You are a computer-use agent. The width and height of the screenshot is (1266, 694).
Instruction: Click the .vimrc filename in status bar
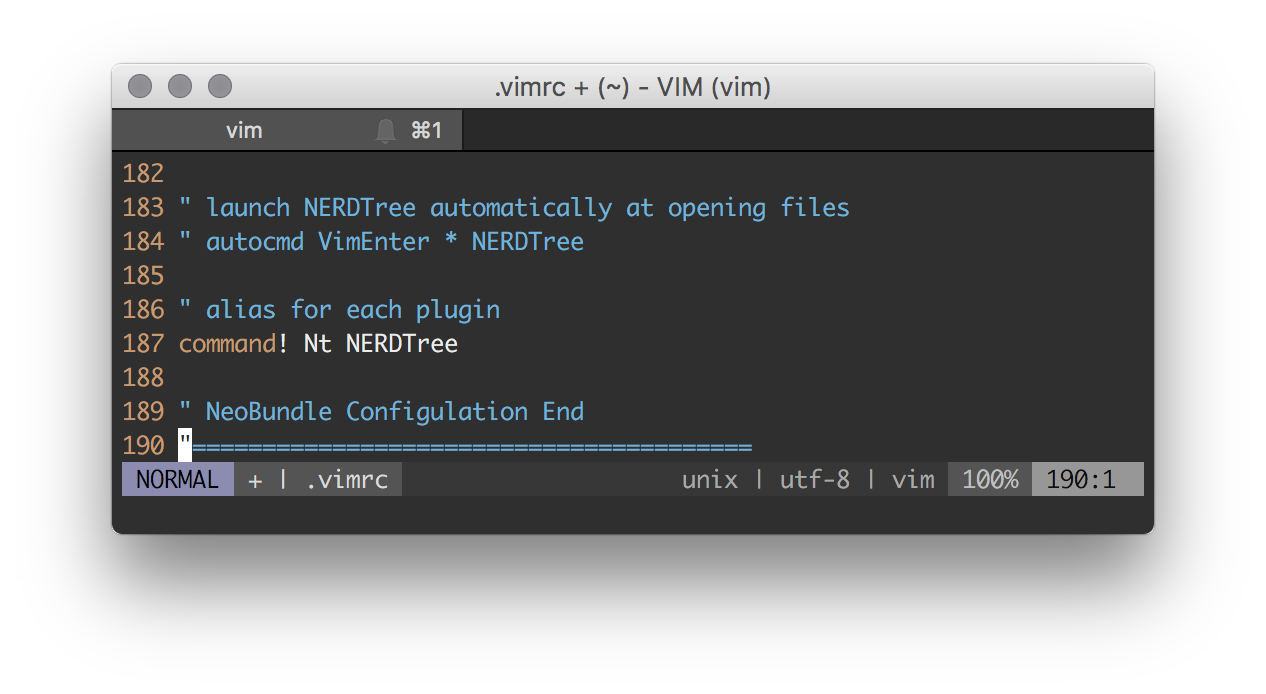346,480
